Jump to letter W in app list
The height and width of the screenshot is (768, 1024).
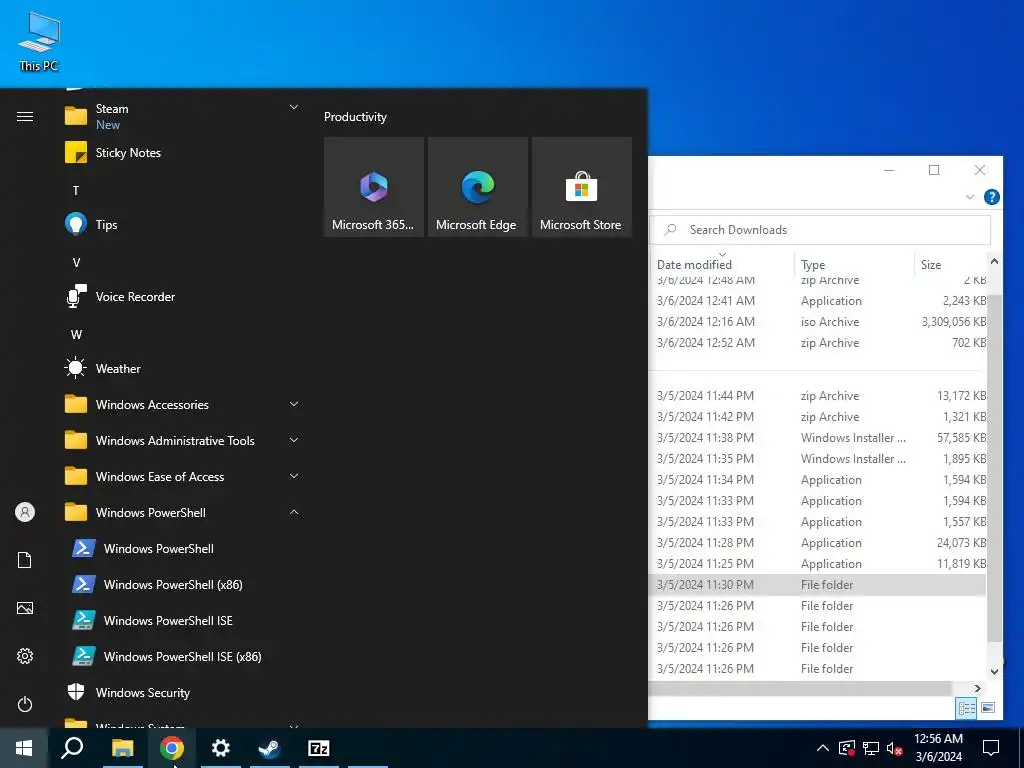(x=76, y=334)
